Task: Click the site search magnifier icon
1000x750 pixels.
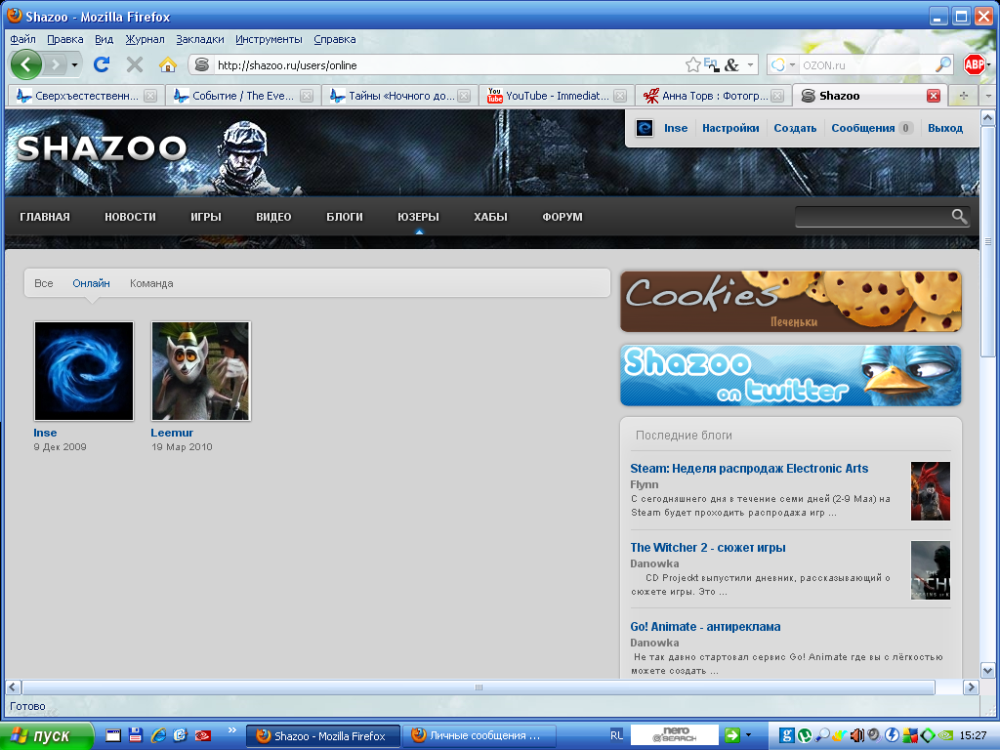Action: click(959, 217)
